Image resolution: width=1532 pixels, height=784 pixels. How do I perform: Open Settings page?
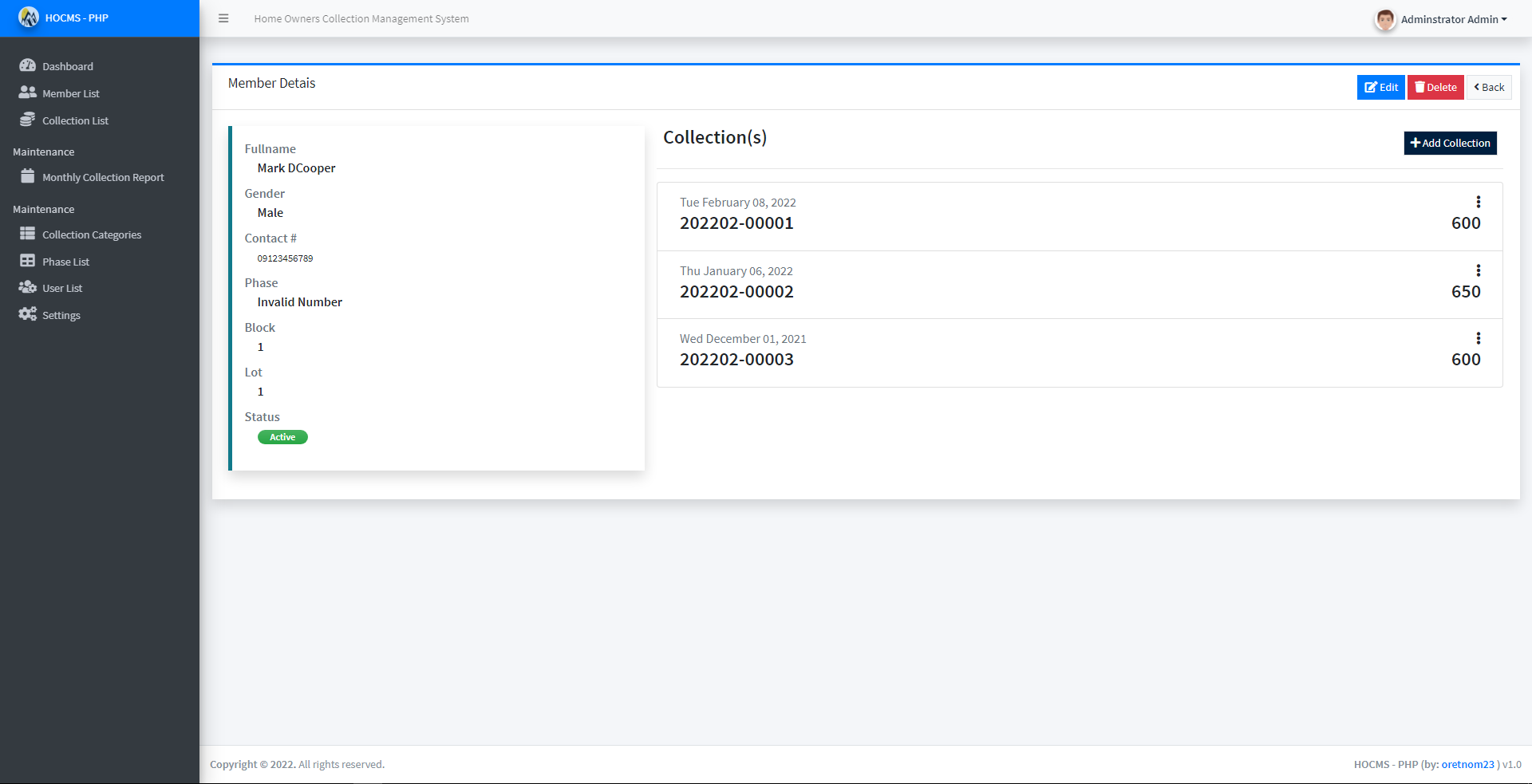coord(100,315)
